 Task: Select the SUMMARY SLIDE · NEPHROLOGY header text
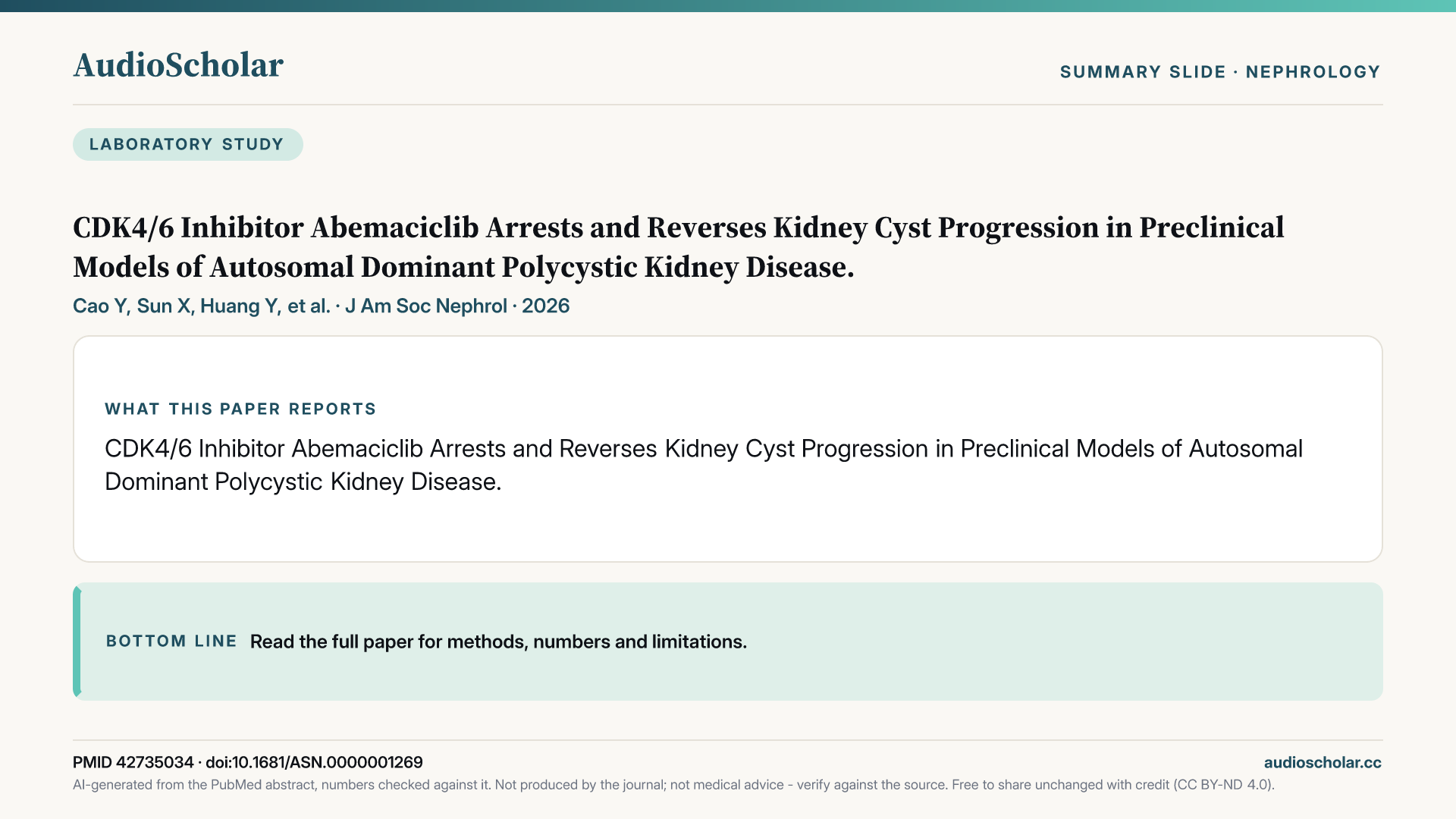1220,72
